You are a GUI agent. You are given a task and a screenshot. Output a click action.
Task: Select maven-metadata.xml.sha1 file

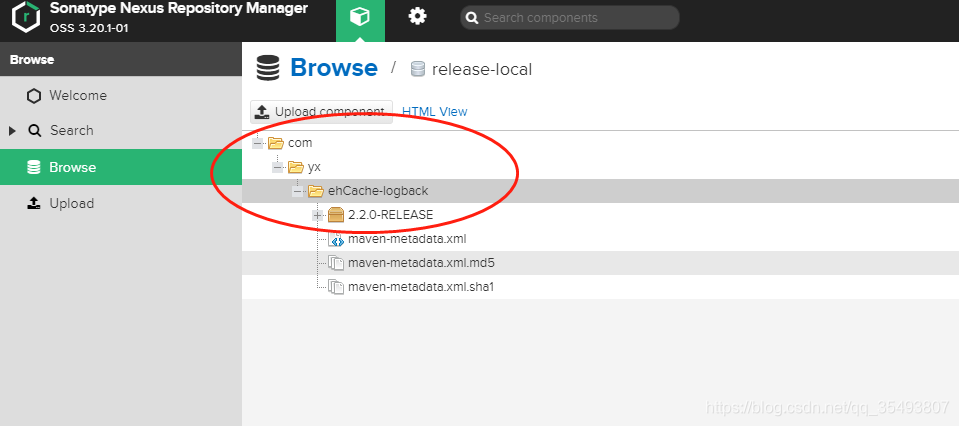(x=421, y=287)
